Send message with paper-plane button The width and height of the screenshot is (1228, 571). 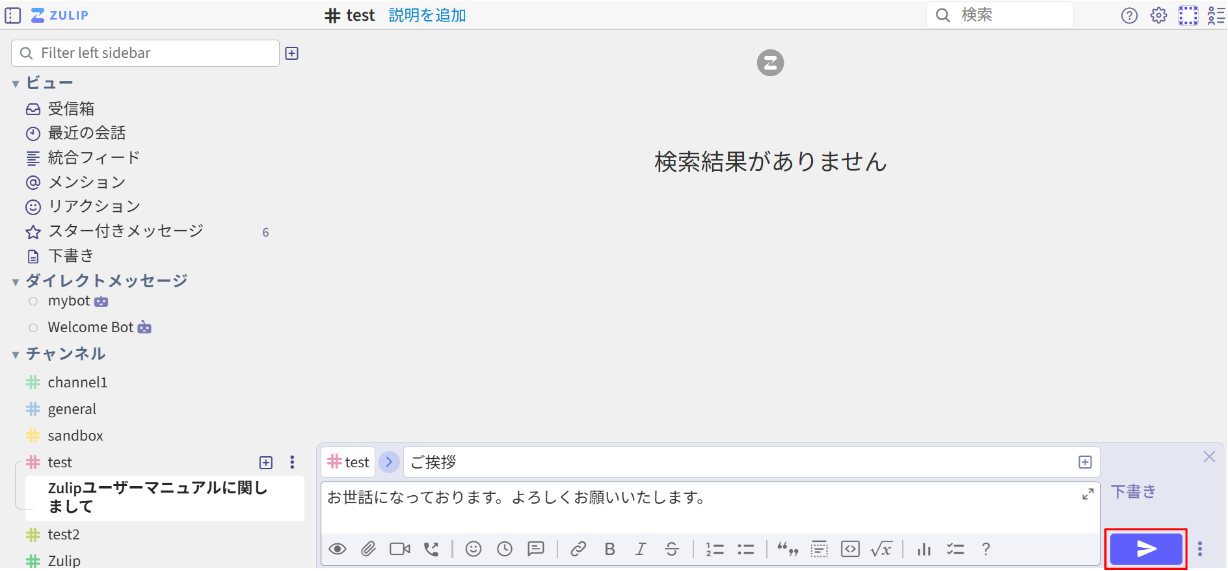point(1146,549)
